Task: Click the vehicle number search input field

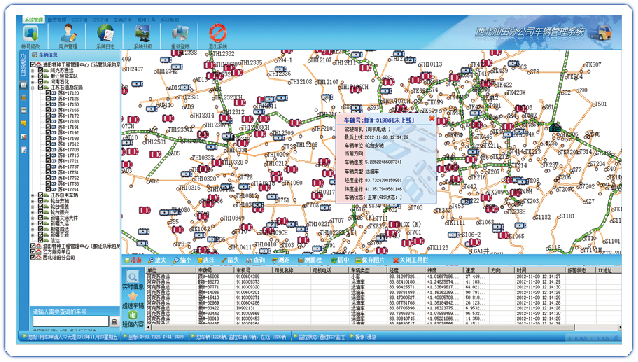Action: click(x=70, y=321)
